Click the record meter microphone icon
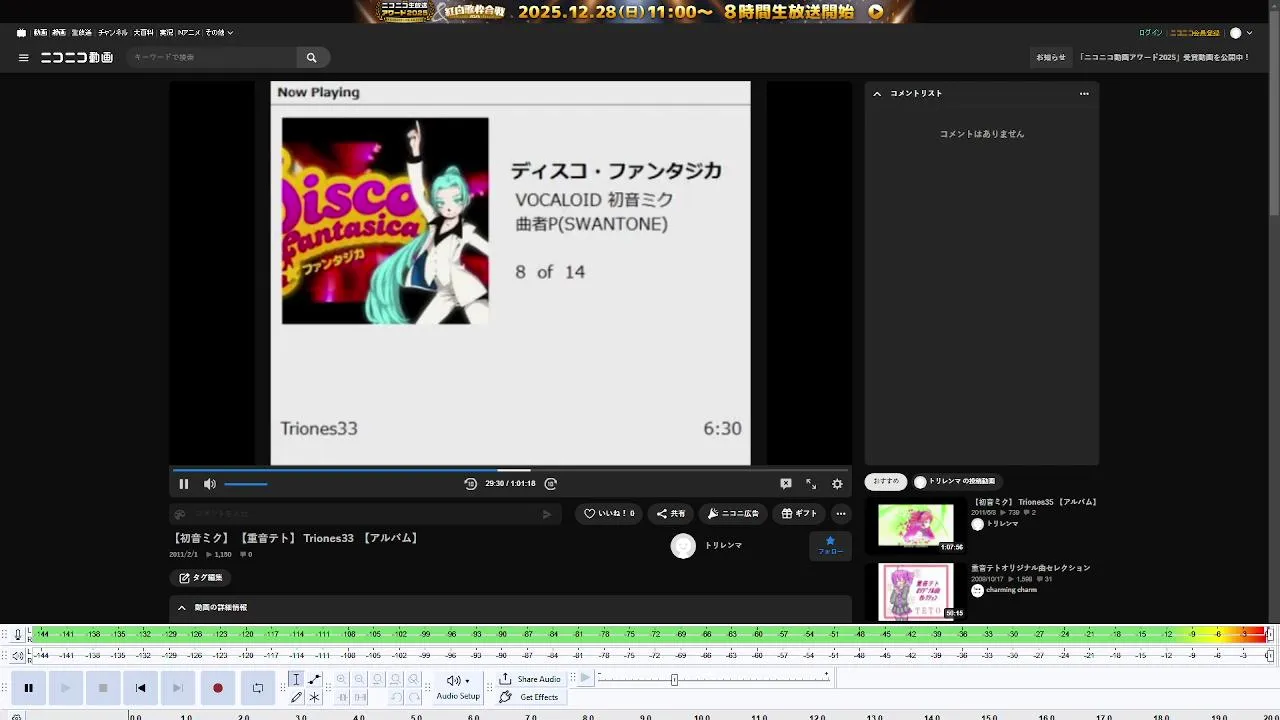1280x720 pixels. pyautogui.click(x=18, y=634)
